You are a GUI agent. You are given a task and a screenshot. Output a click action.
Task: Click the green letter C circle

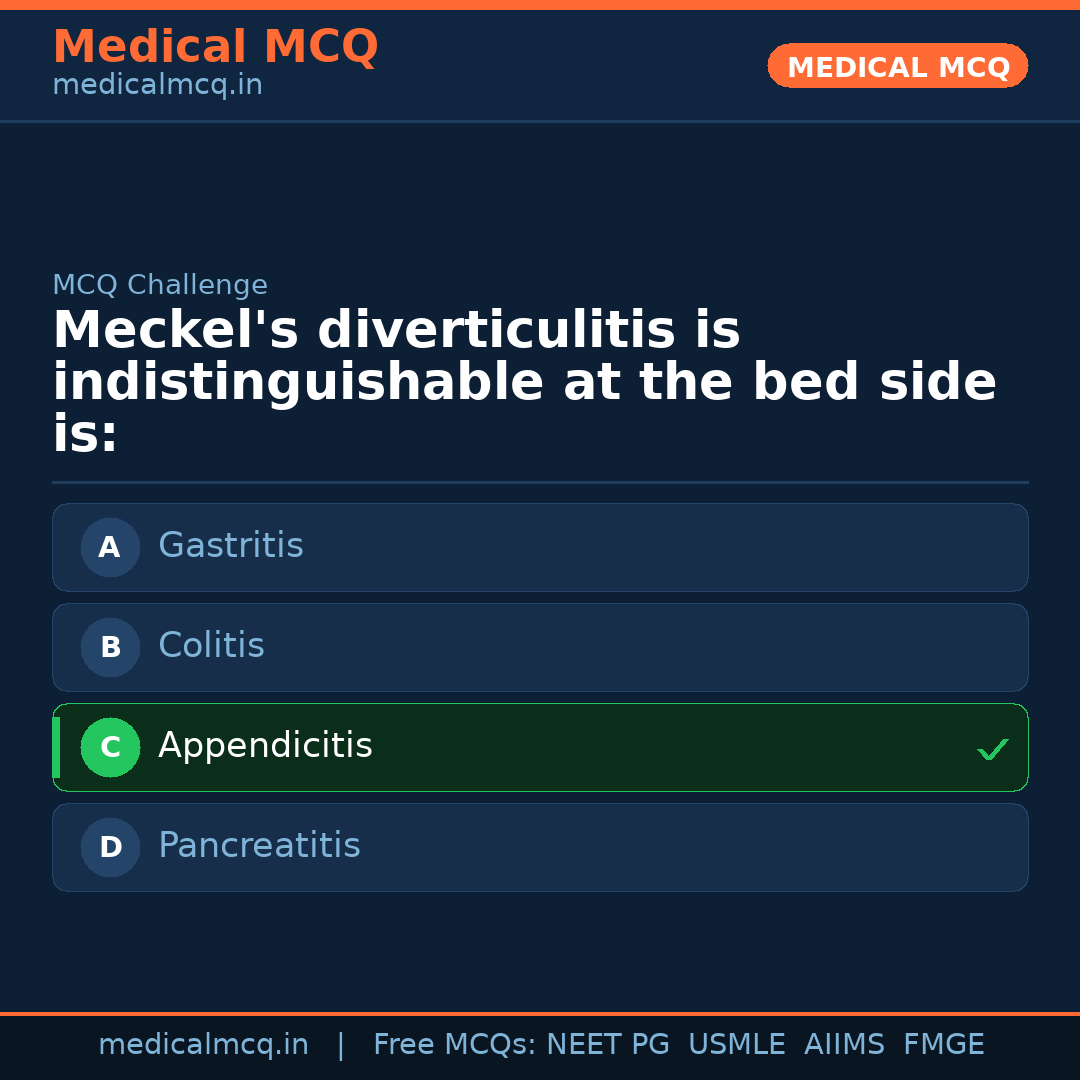(110, 747)
